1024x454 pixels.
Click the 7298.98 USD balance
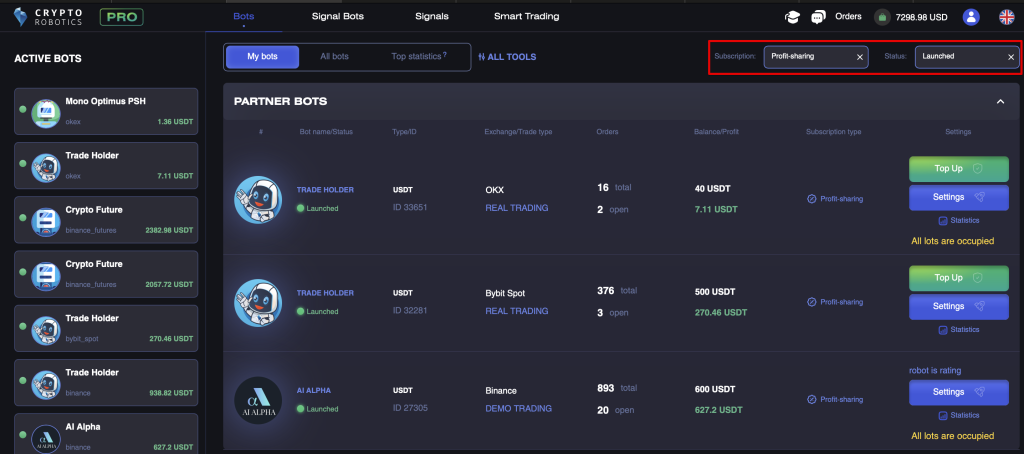click(923, 17)
